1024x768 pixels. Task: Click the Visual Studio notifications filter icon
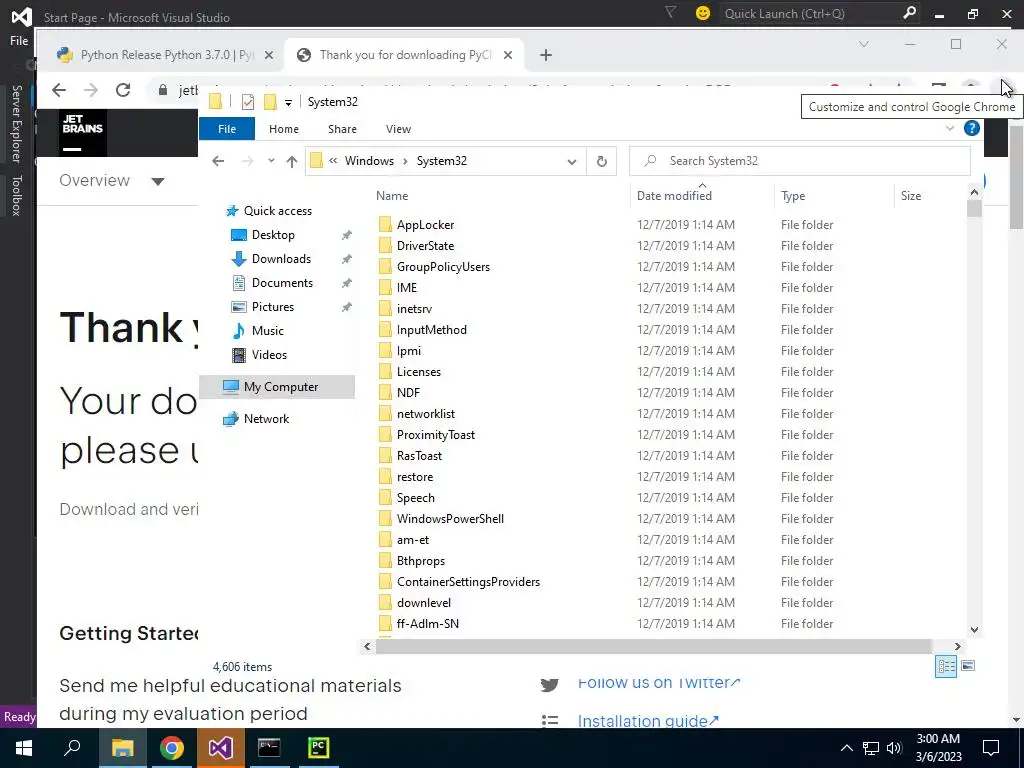[670, 12]
